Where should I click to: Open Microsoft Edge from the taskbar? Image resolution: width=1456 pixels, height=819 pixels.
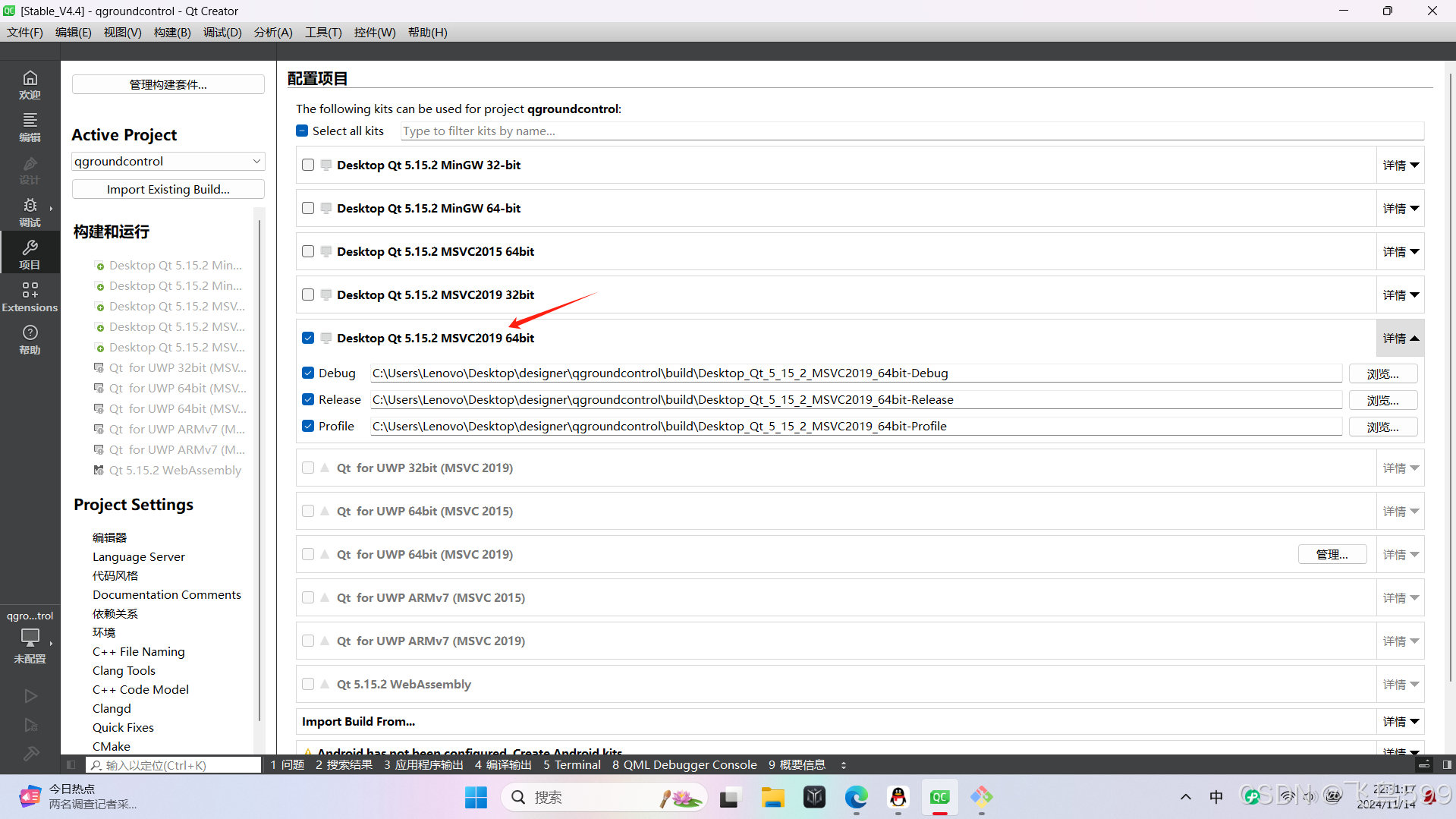point(856,797)
